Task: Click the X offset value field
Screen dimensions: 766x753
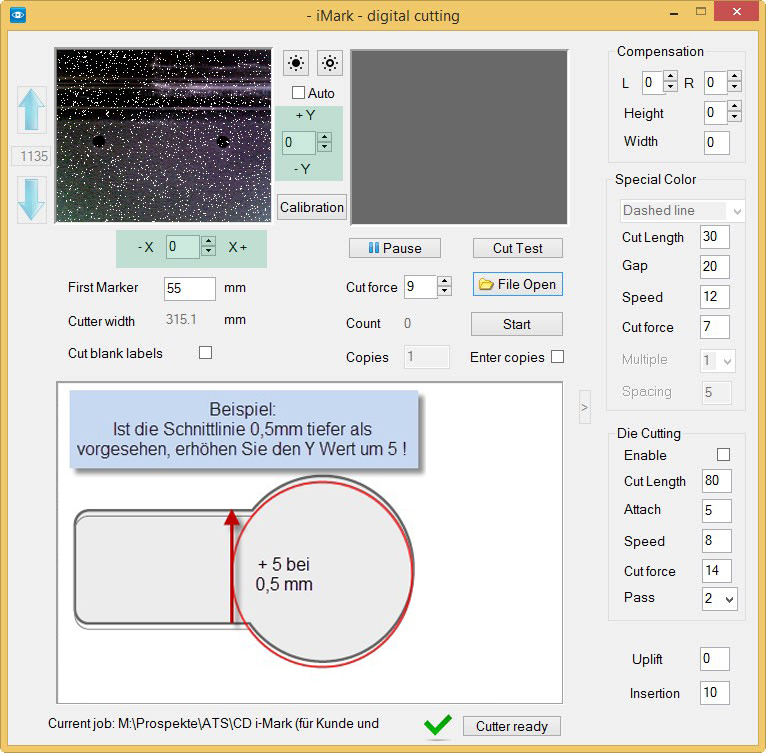Action: click(183, 246)
